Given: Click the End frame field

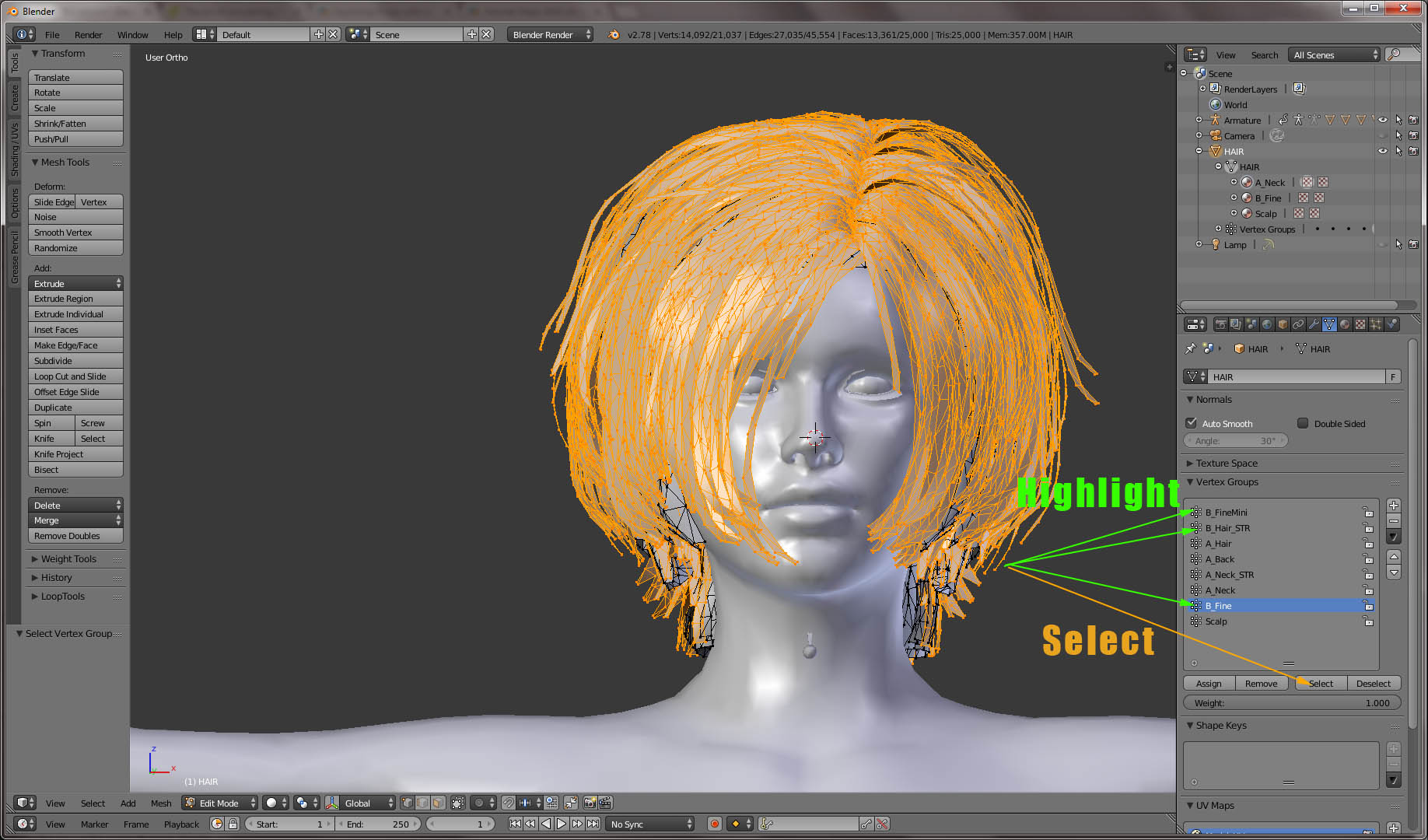Looking at the screenshot, I should (380, 824).
